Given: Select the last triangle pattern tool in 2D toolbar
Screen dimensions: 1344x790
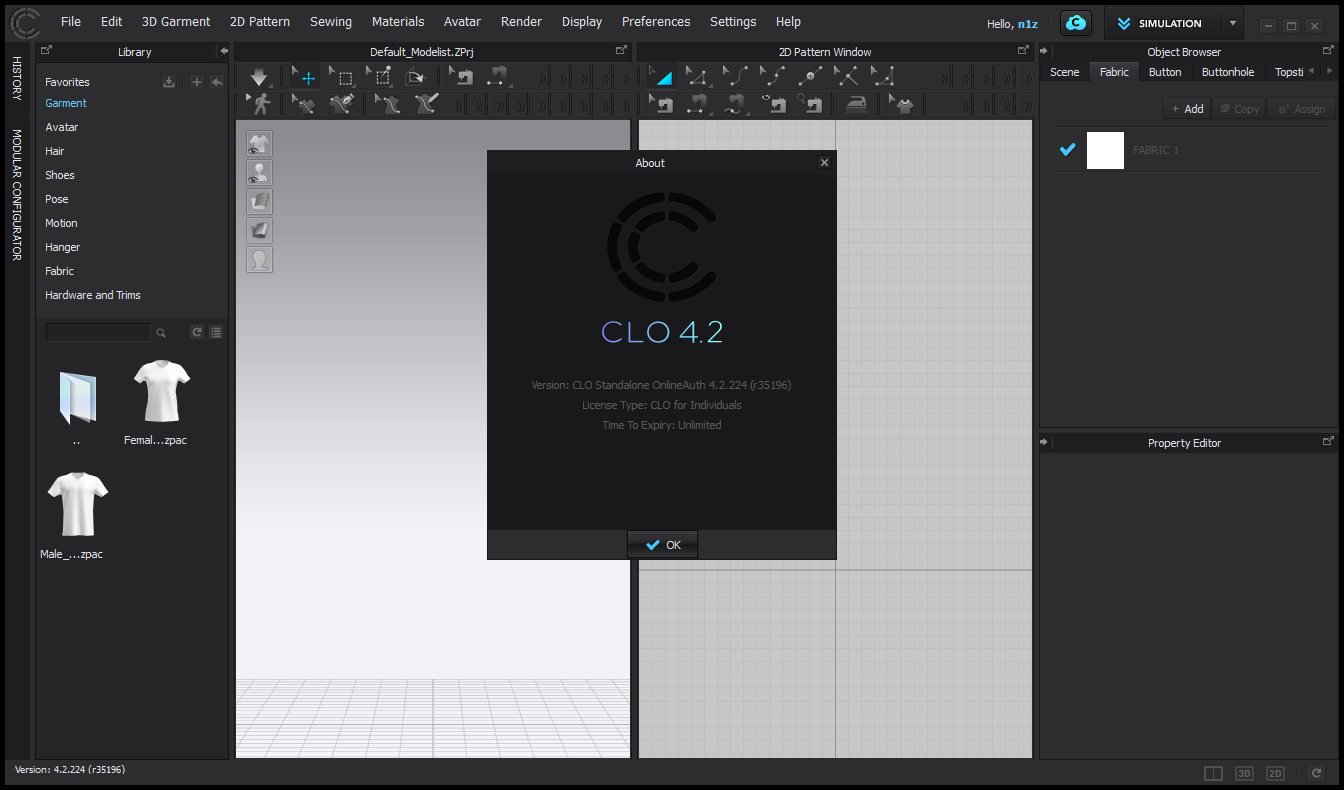Looking at the screenshot, I should [883, 77].
